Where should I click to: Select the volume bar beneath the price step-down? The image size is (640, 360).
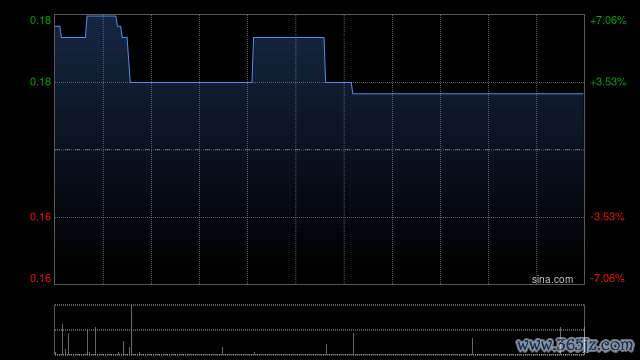pyautogui.click(x=353, y=344)
